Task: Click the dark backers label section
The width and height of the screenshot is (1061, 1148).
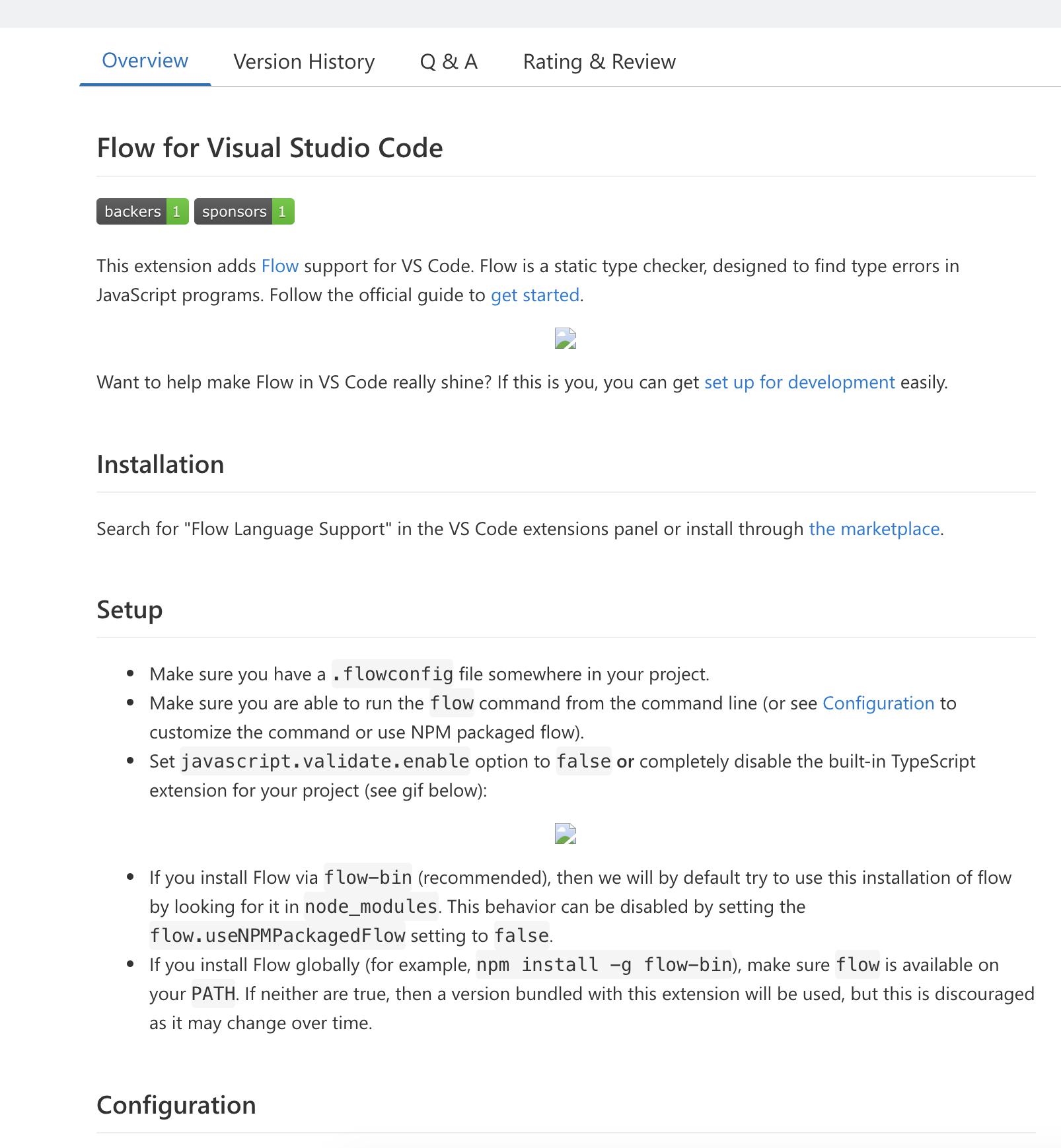Action: 131,211
